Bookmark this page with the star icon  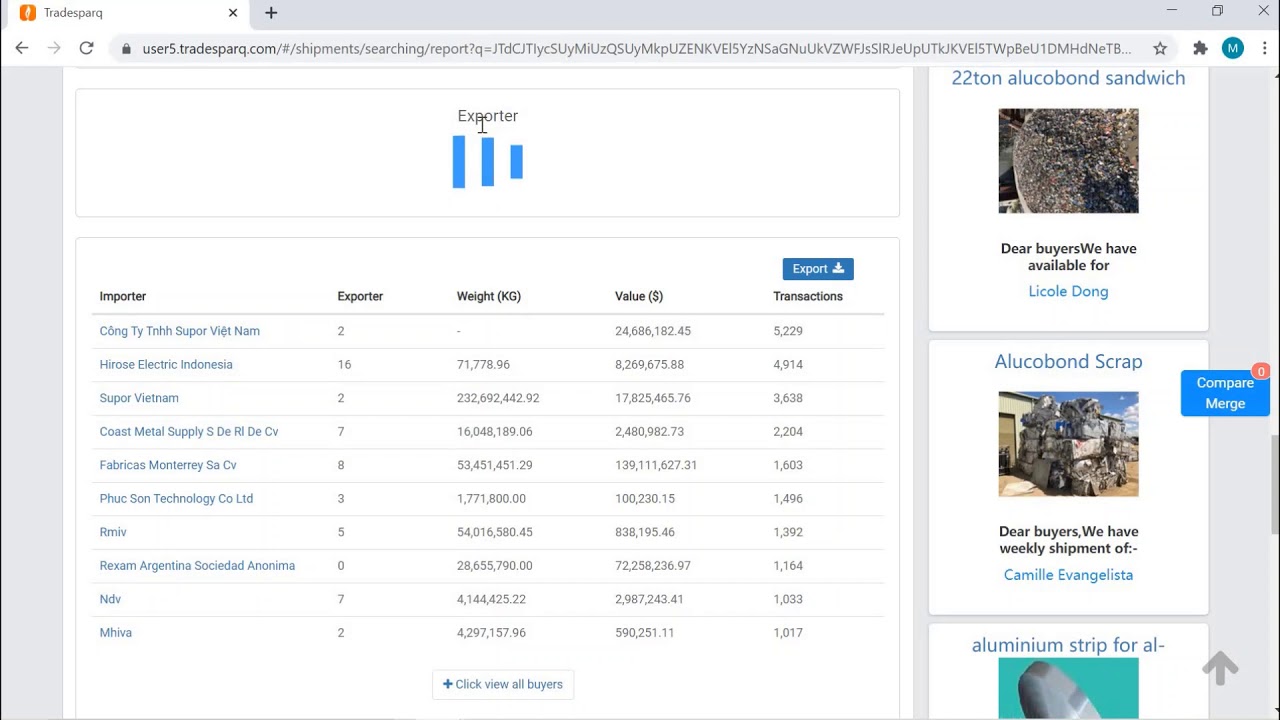1160,48
